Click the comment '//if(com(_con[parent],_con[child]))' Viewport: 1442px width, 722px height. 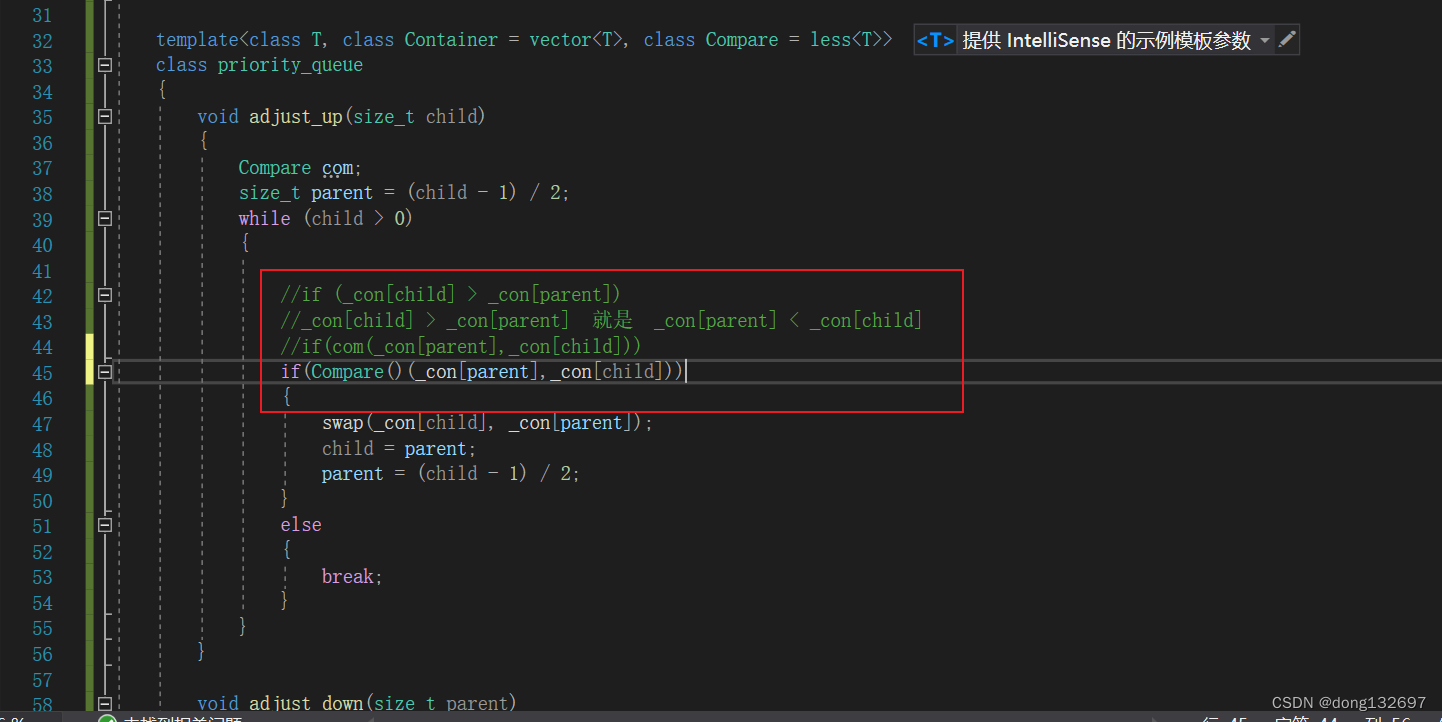pos(461,346)
